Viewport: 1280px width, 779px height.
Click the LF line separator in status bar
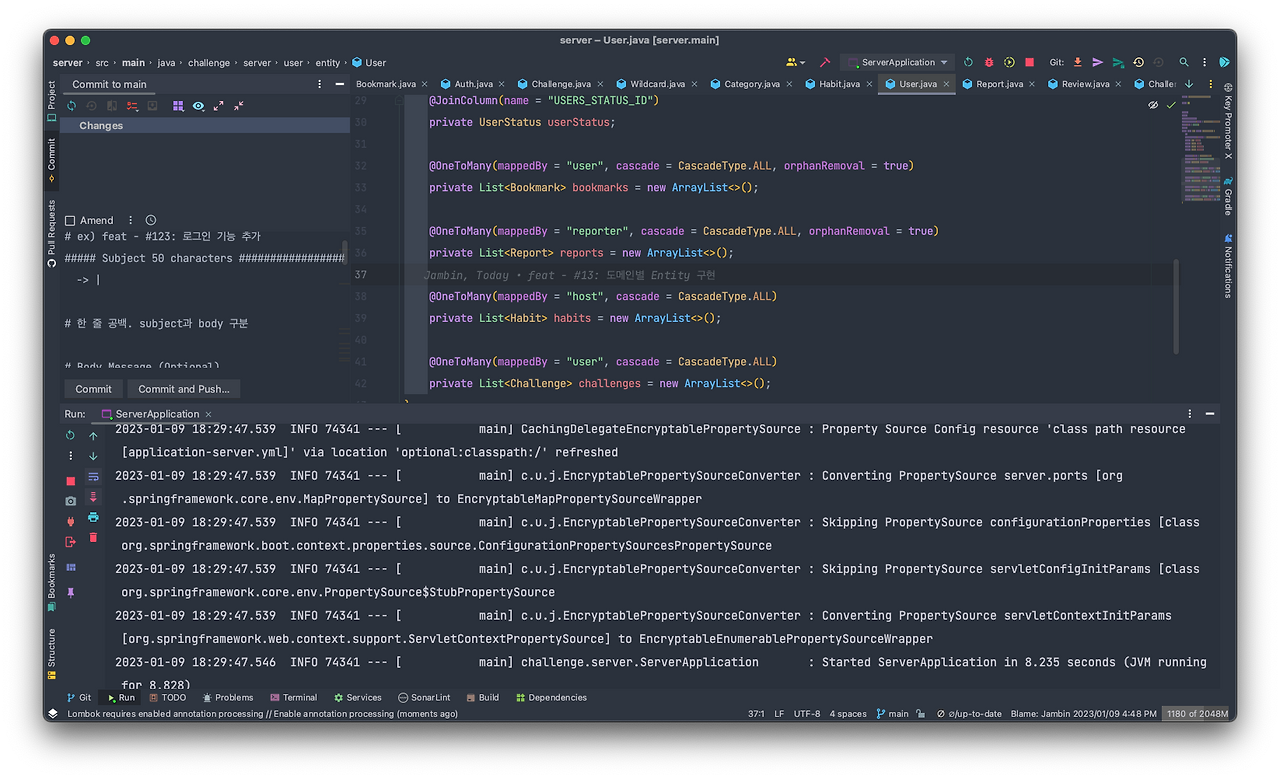[x=780, y=714]
